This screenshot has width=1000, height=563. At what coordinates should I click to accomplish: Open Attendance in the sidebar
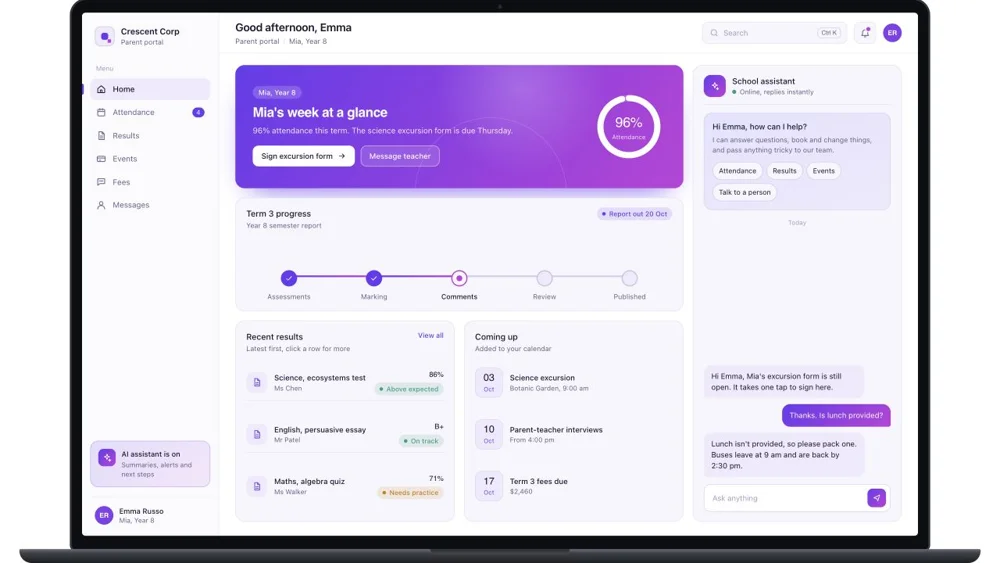point(150,112)
